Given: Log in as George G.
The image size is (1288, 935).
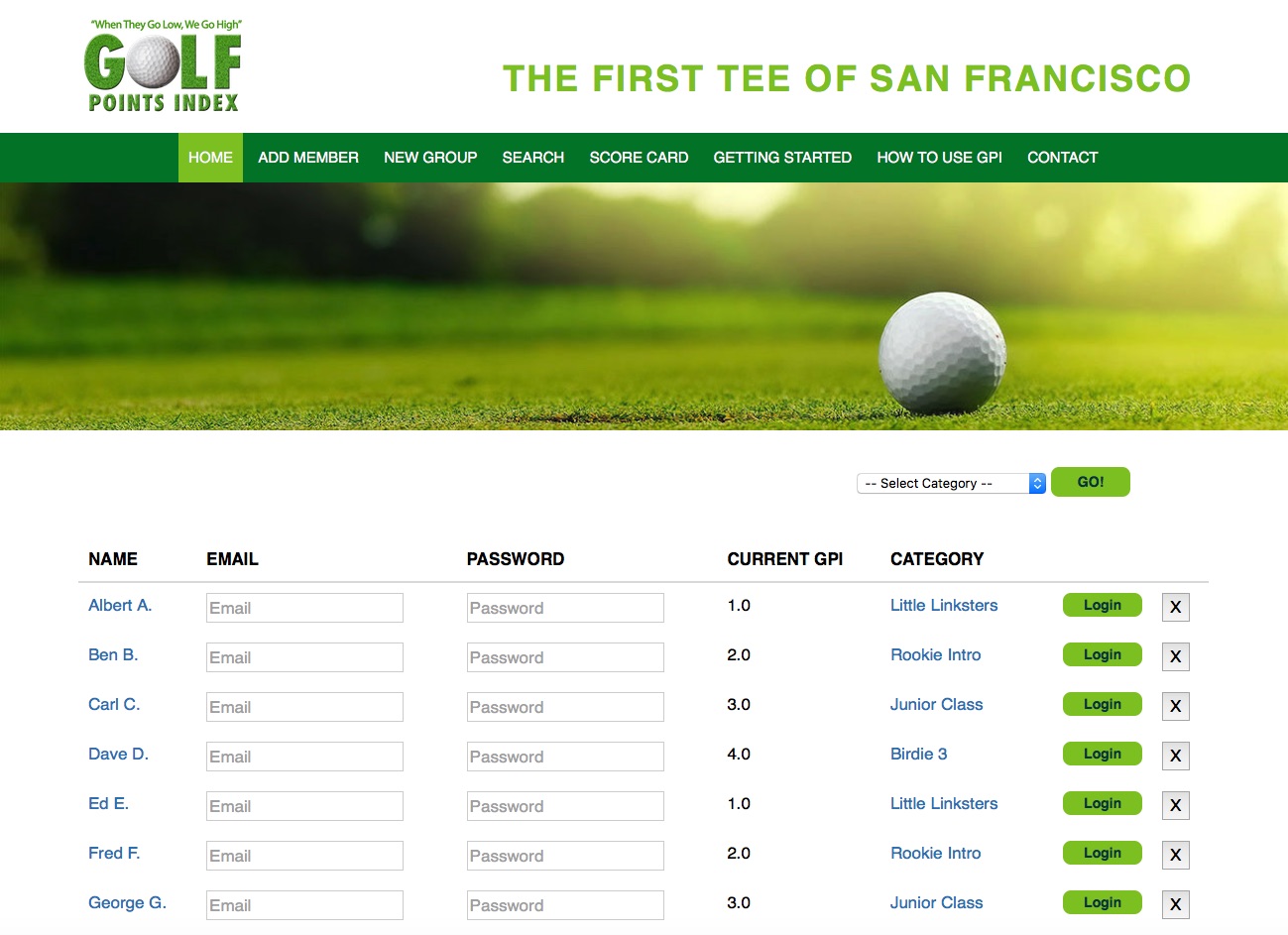Looking at the screenshot, I should (1103, 902).
